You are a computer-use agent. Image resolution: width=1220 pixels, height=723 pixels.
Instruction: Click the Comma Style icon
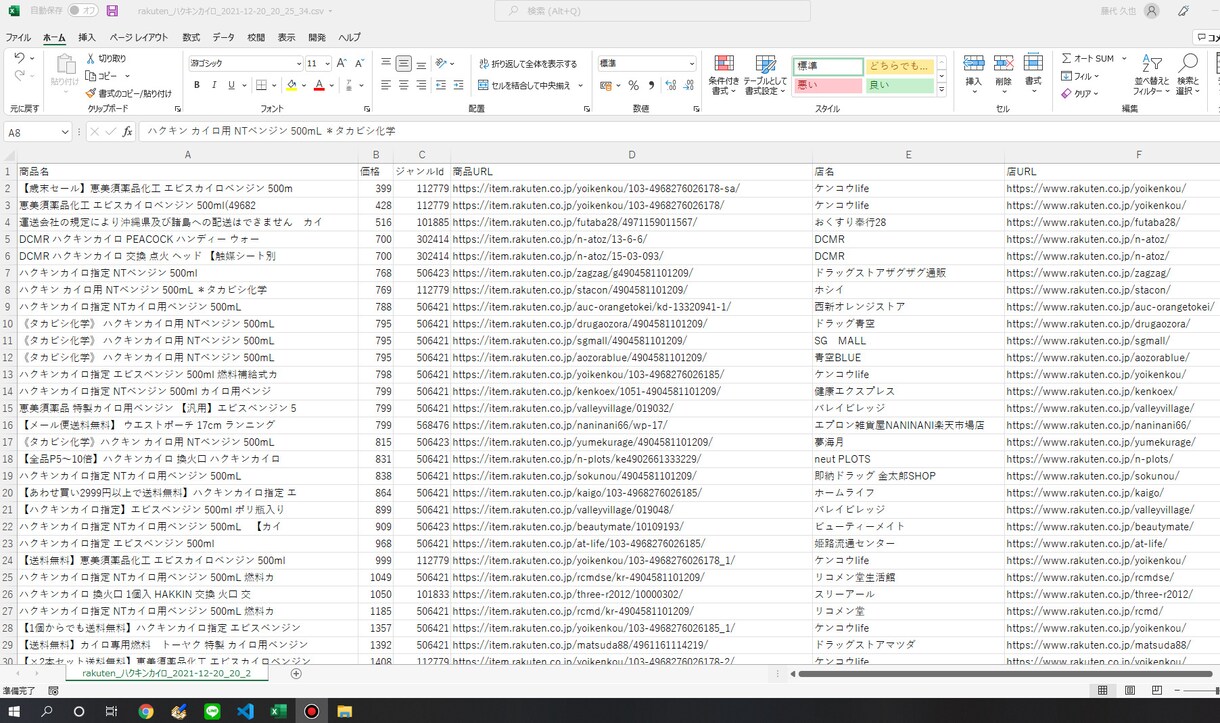tap(651, 86)
